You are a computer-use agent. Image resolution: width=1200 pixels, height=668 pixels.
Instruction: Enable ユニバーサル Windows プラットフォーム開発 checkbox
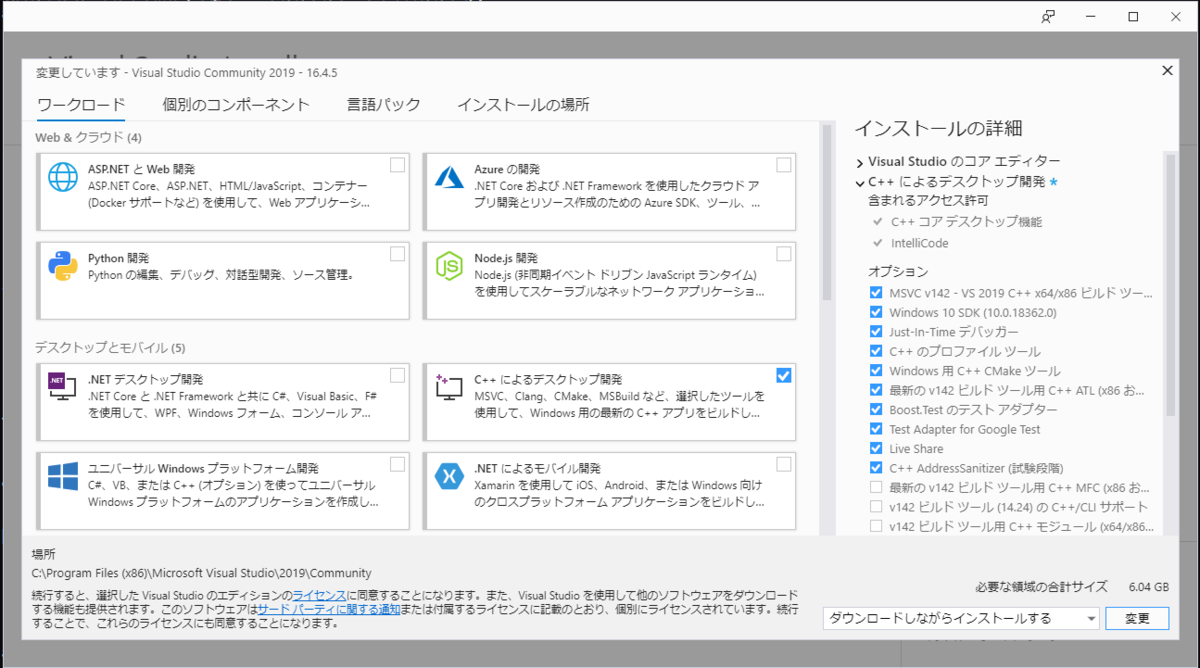(398, 464)
